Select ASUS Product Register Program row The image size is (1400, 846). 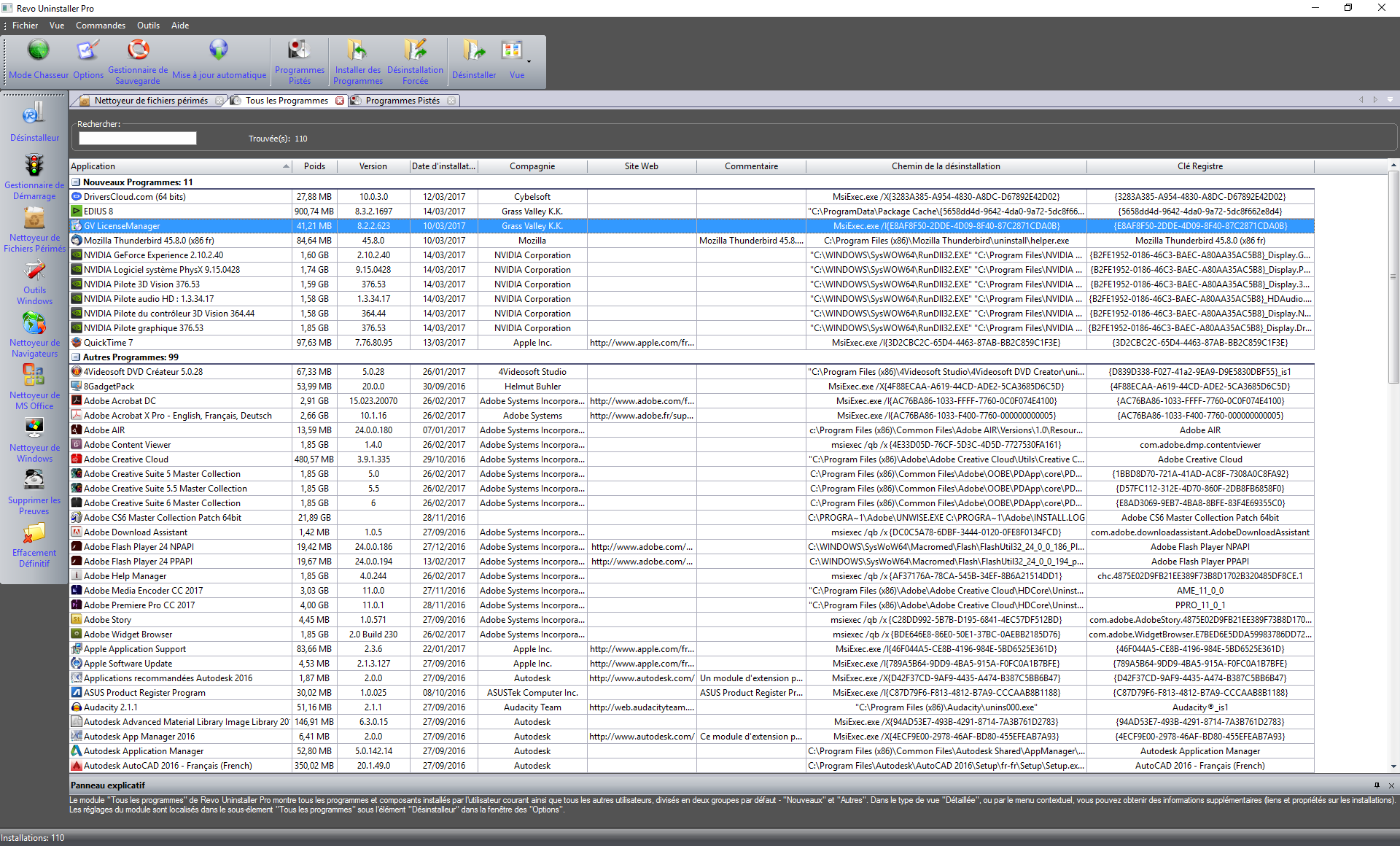(x=692, y=693)
